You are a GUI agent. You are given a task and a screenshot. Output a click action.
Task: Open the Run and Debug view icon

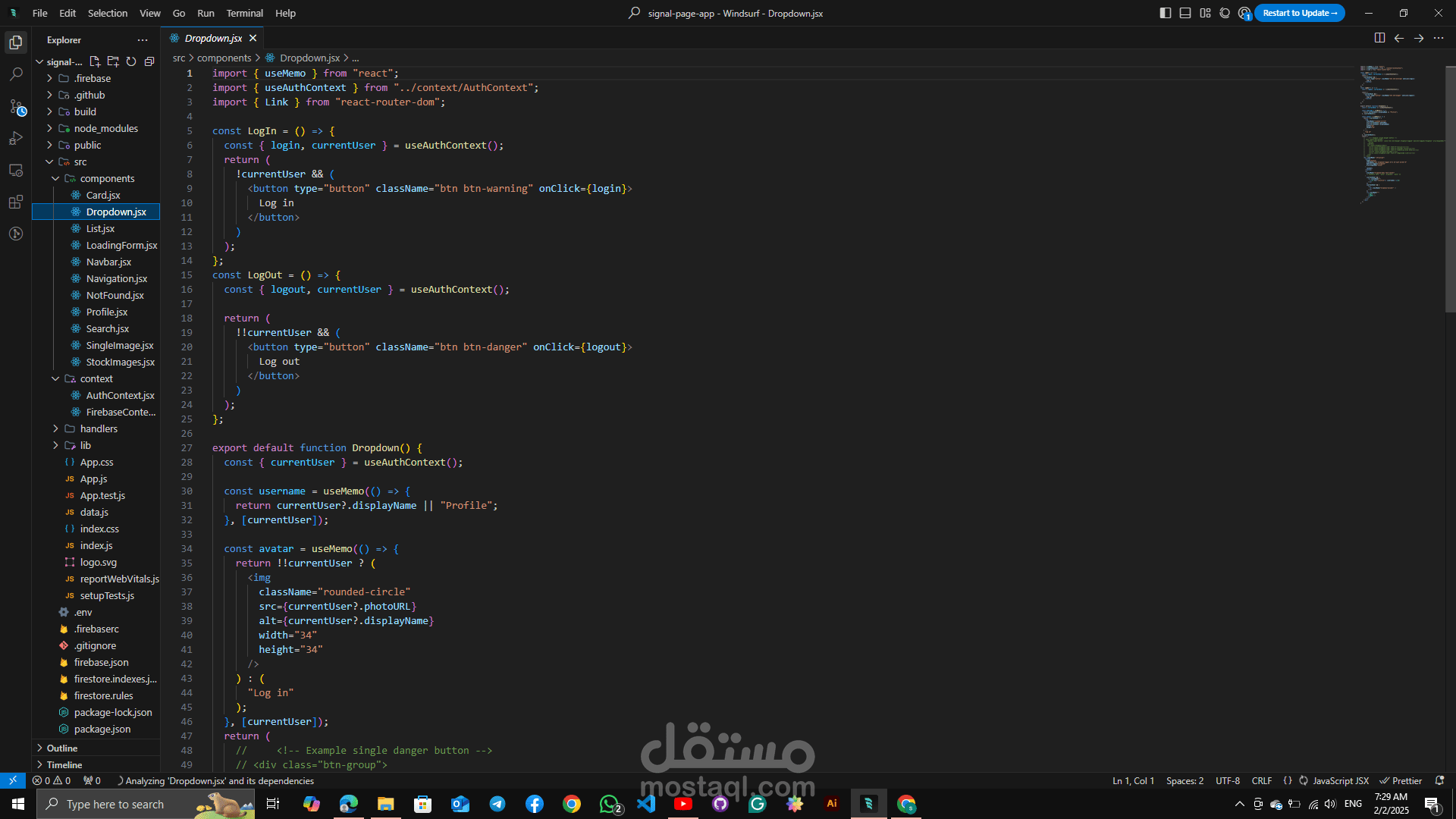tap(16, 139)
